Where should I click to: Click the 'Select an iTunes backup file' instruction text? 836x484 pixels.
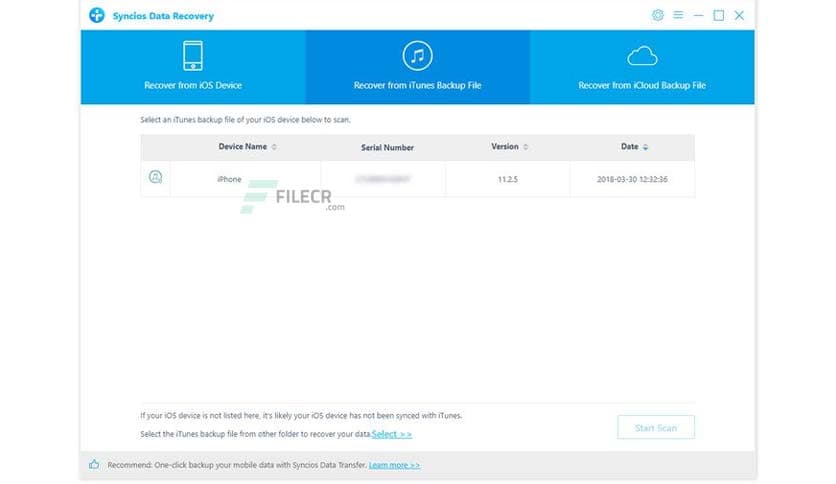coord(245,120)
